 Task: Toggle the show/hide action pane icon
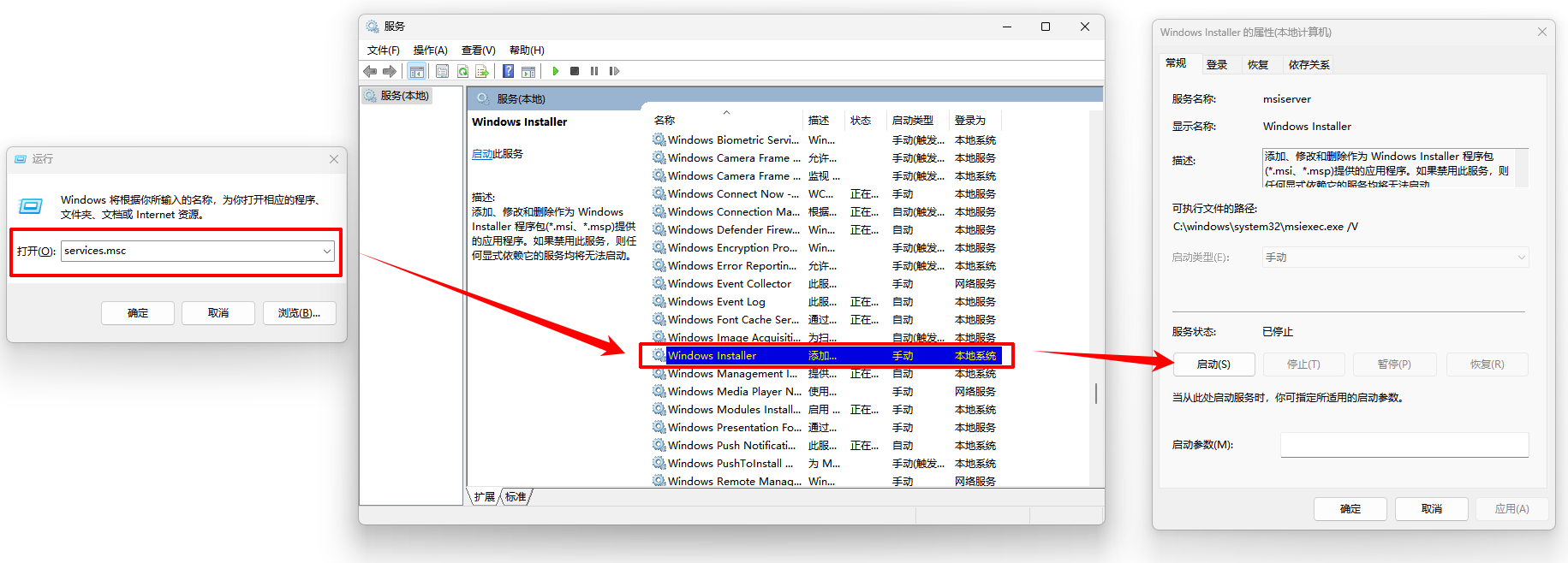[x=528, y=71]
